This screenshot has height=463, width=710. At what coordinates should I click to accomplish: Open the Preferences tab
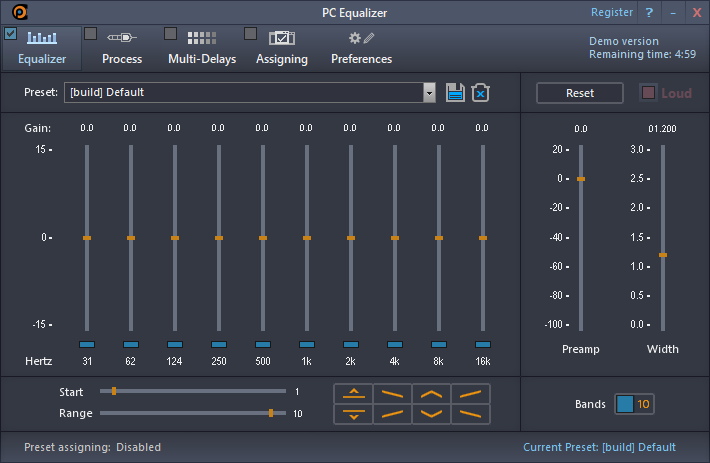coord(361,48)
